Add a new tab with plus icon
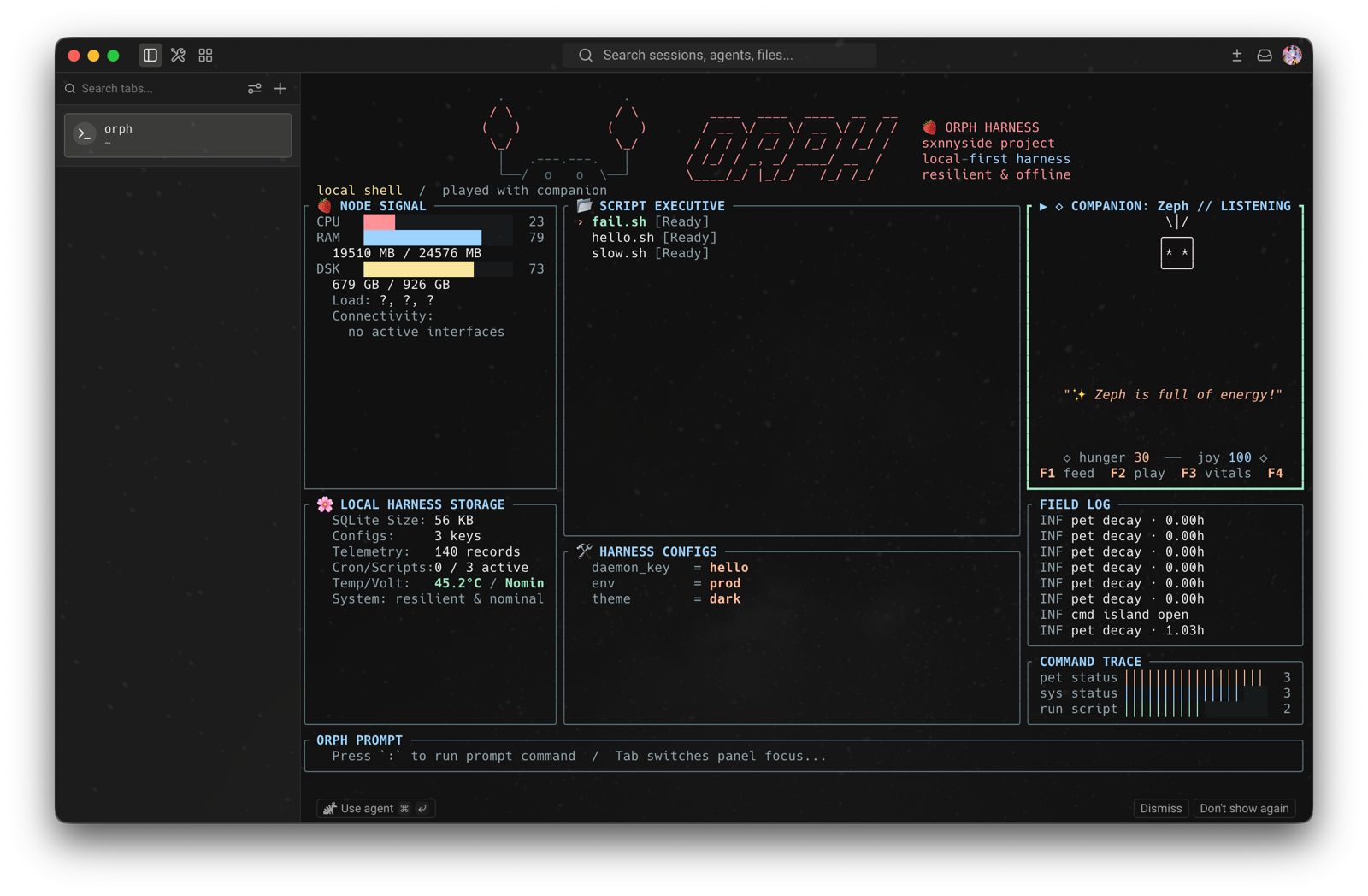Viewport: 1368px width, 896px height. (280, 89)
